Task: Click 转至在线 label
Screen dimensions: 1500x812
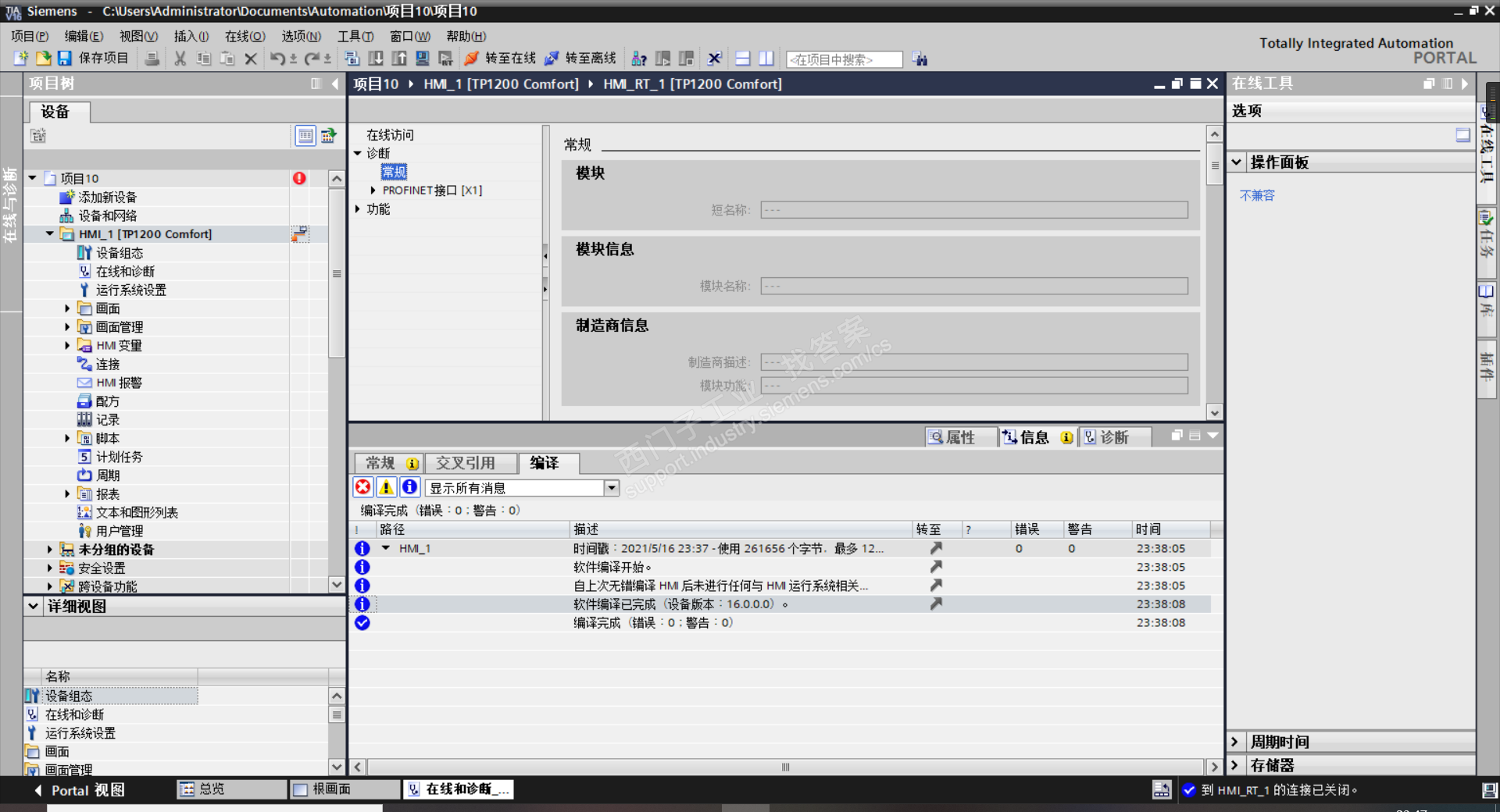Action: (x=511, y=59)
